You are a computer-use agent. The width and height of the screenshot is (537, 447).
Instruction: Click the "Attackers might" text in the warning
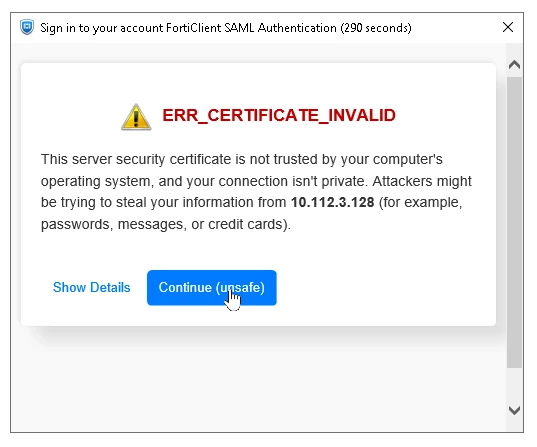[x=422, y=181]
